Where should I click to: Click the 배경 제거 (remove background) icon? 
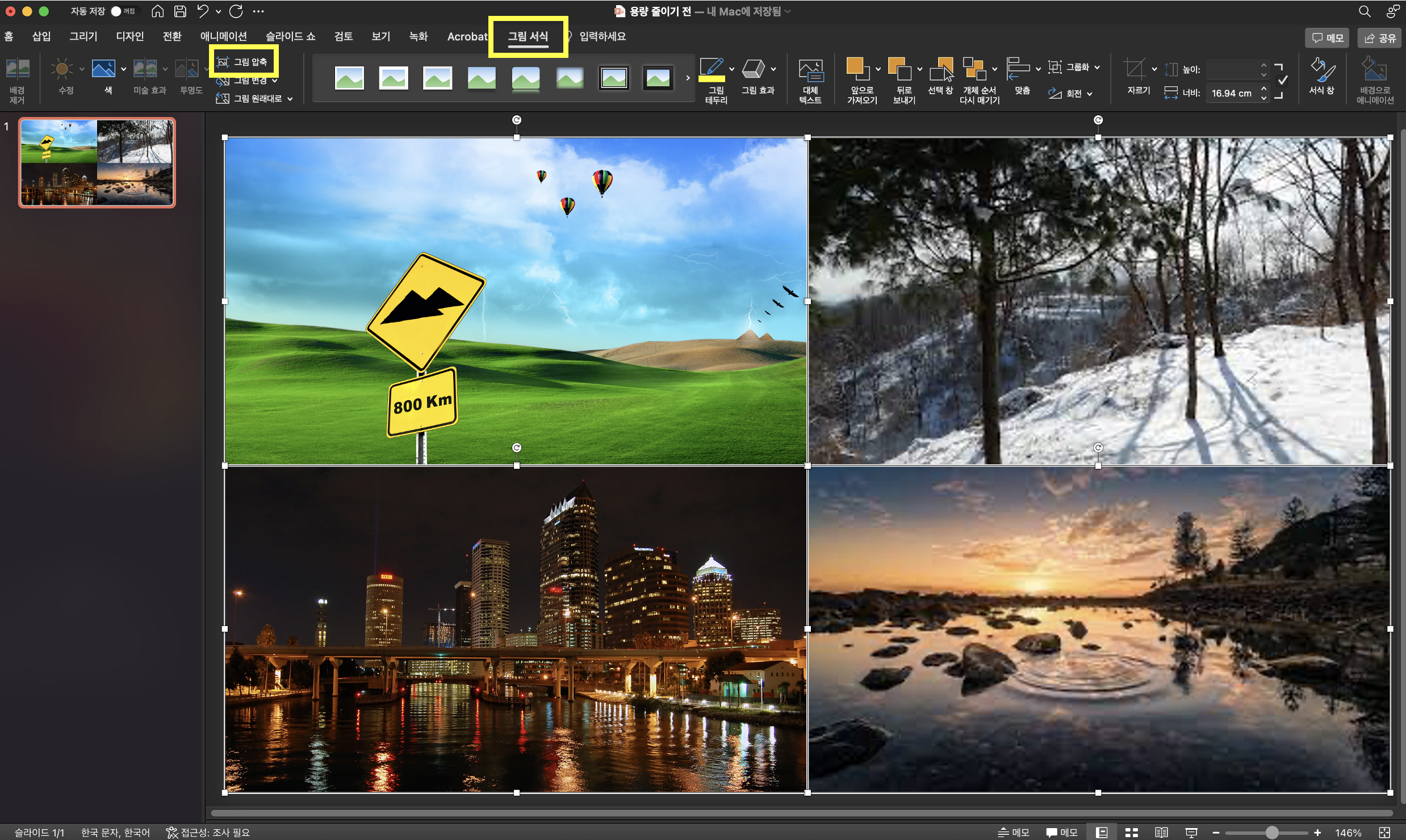17,70
